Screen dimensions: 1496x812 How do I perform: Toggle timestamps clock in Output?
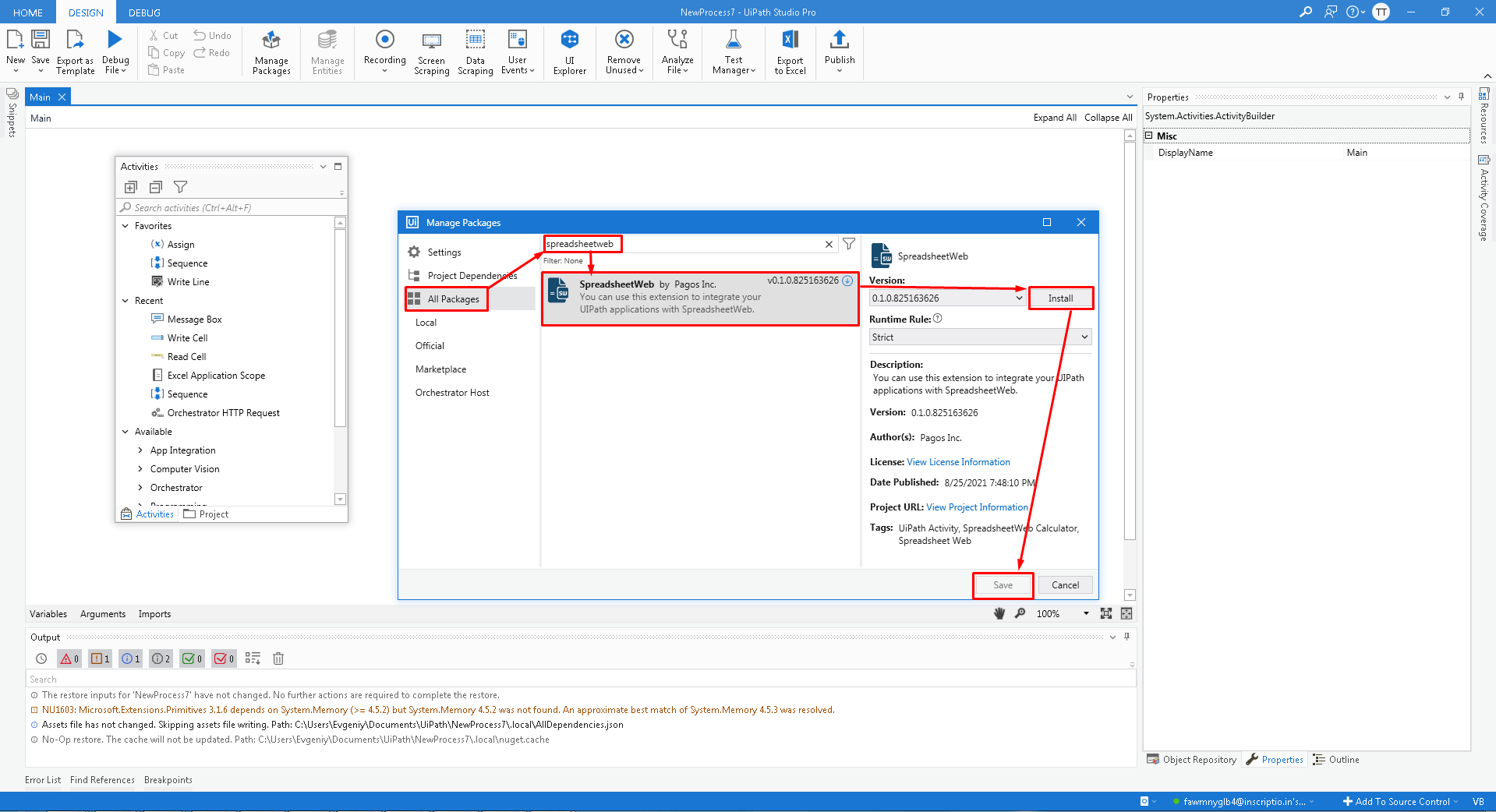(x=41, y=658)
